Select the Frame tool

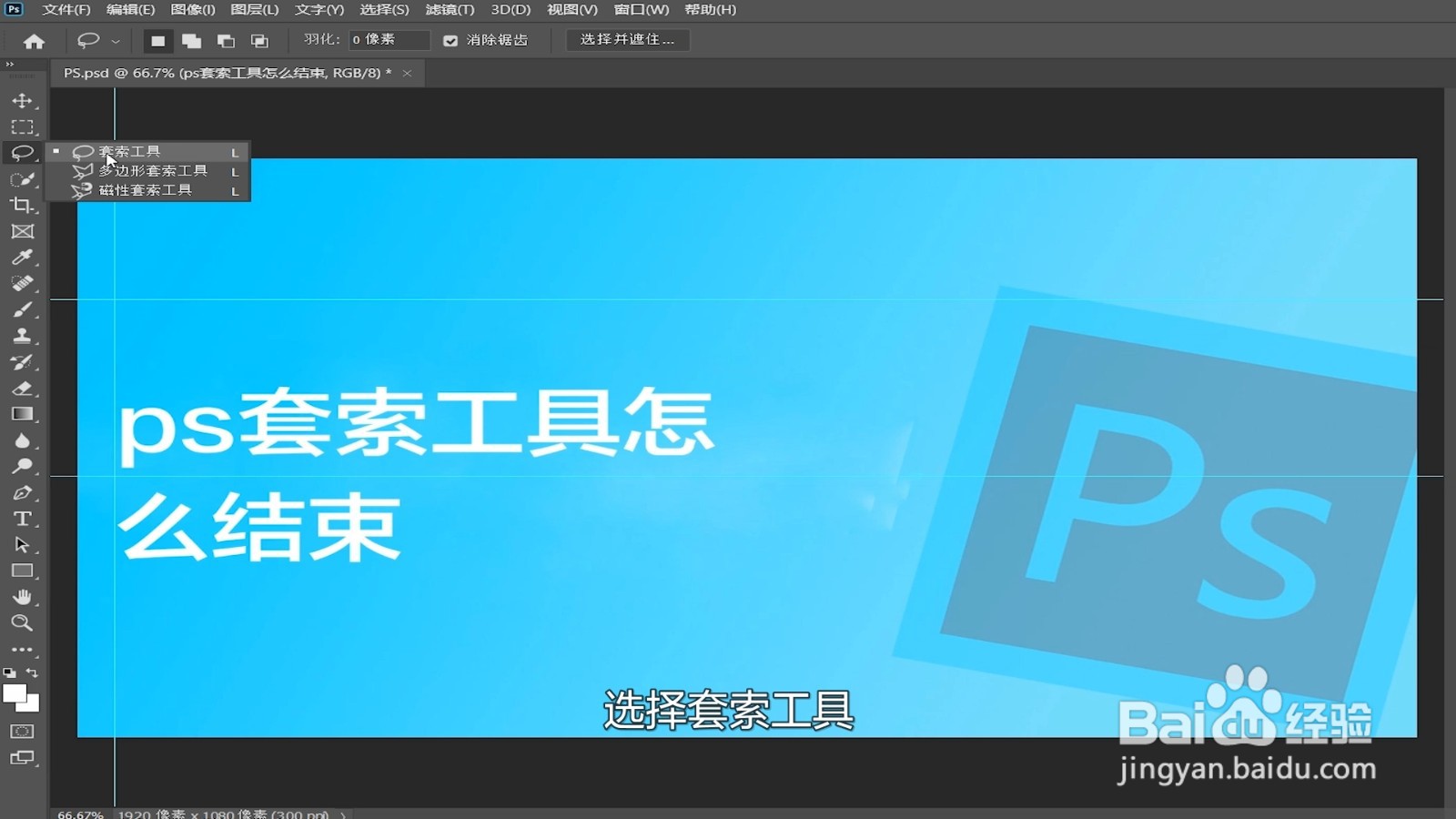click(23, 232)
